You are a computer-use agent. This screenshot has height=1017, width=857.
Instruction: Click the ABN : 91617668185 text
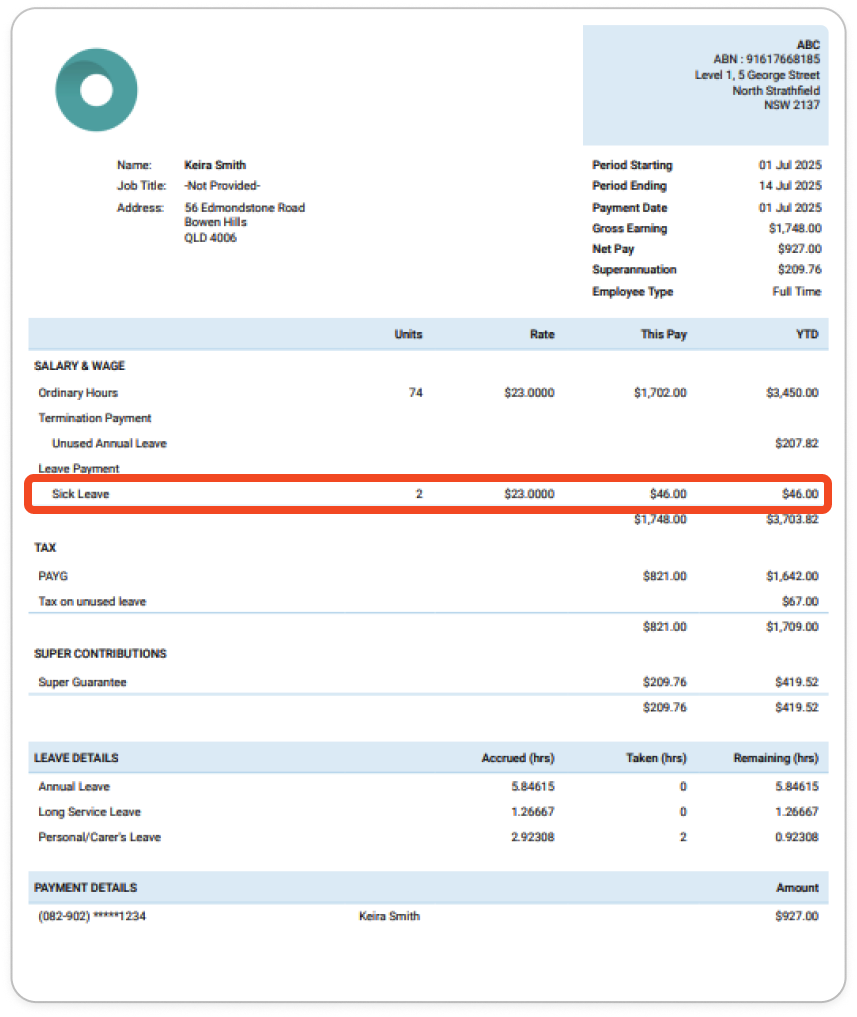(x=767, y=59)
